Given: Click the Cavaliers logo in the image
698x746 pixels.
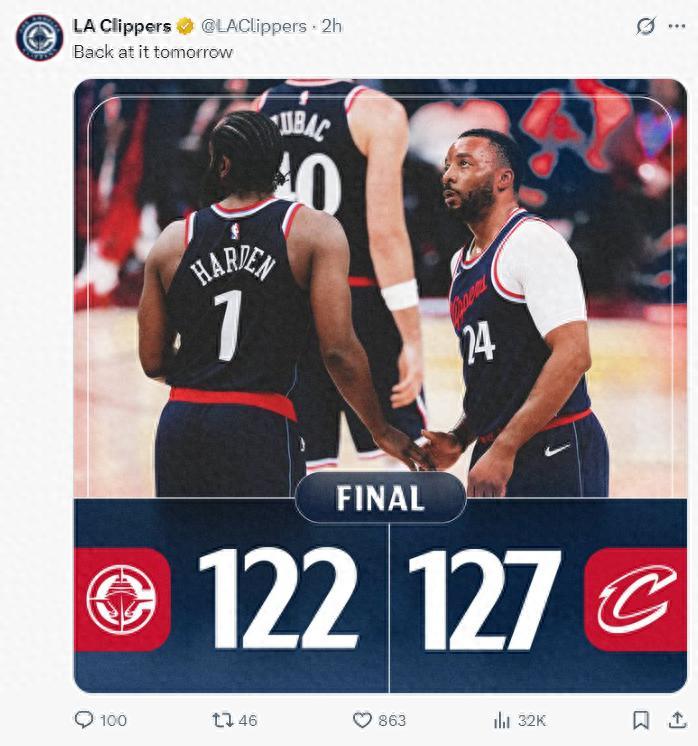Looking at the screenshot, I should [636, 600].
